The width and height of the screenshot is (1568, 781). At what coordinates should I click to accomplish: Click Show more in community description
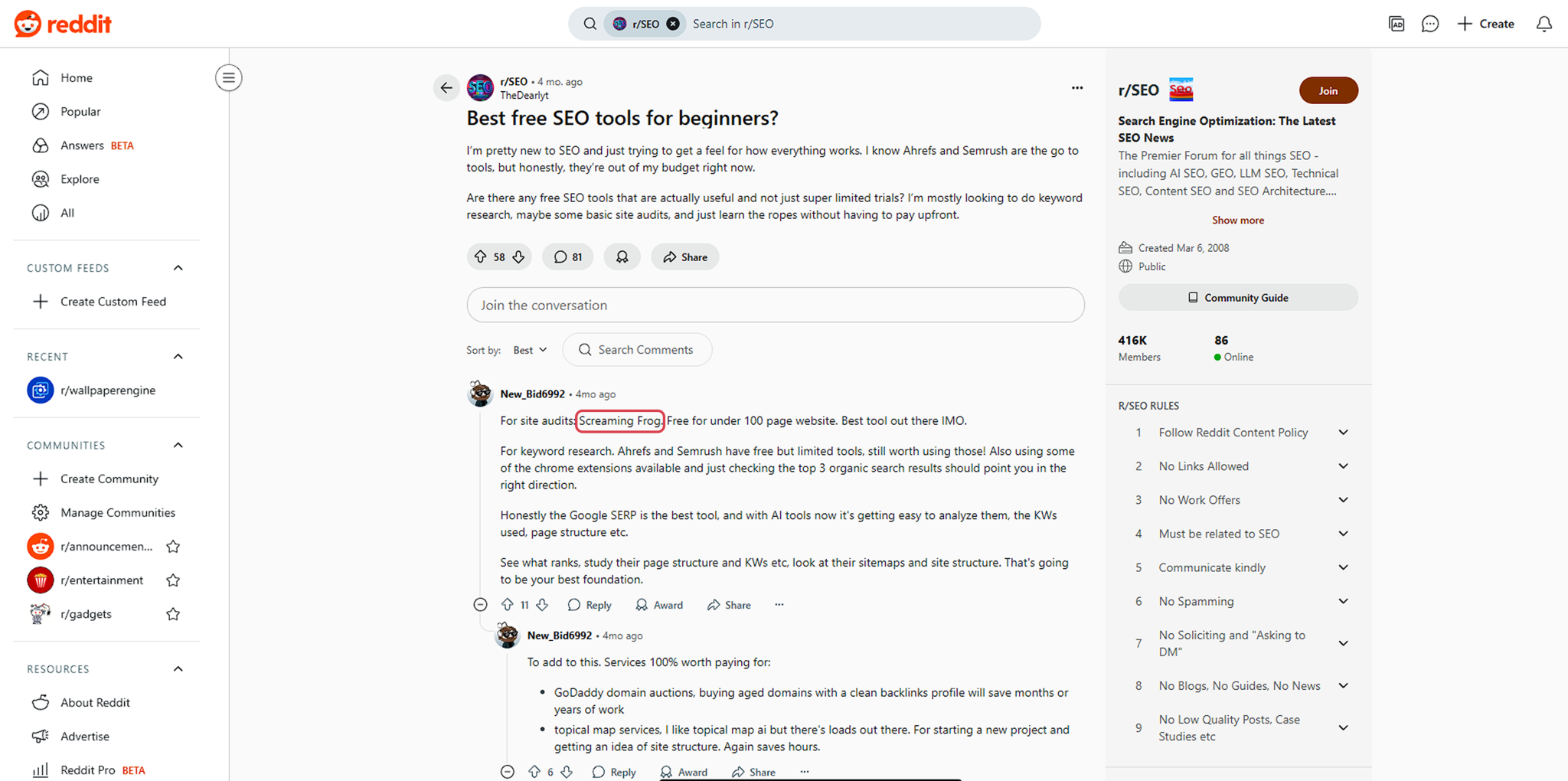[1238, 220]
